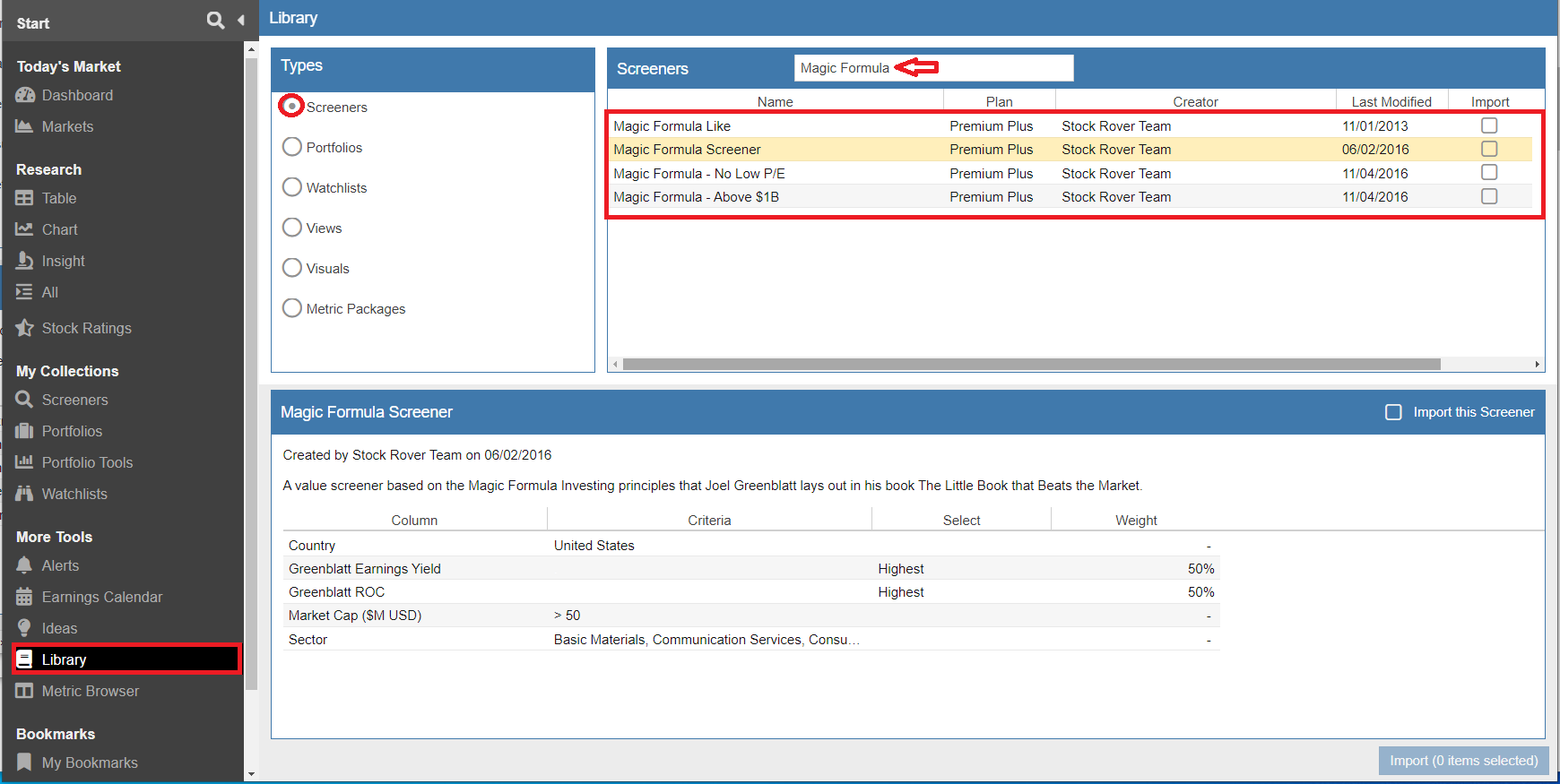
Task: Click the Greenblatt Earnings Yield criteria row
Action: click(751, 569)
